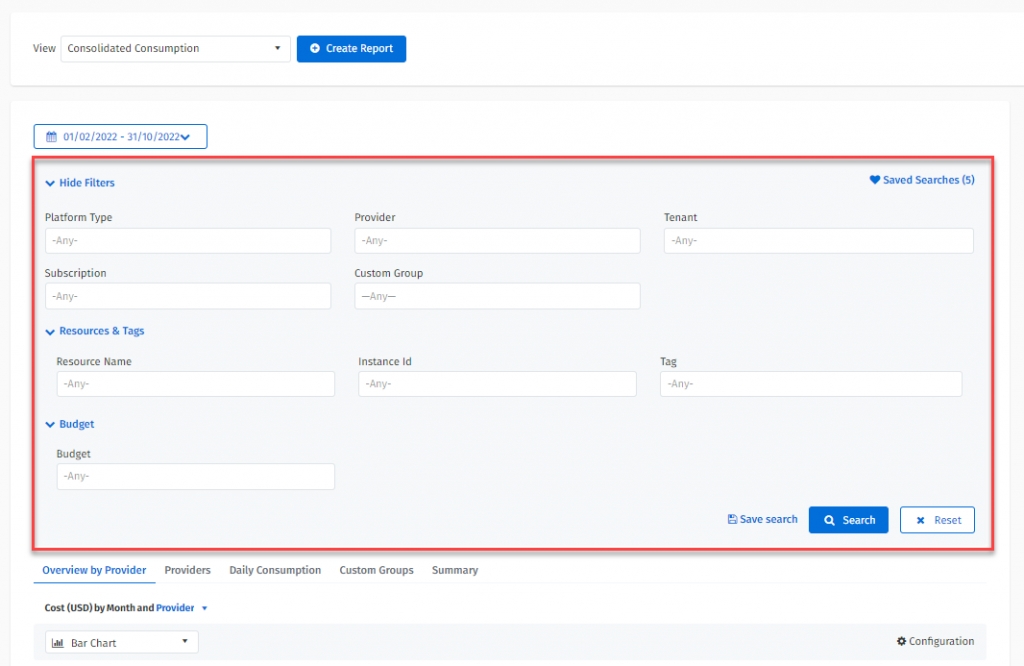1024x666 pixels.
Task: Click the calendar icon in date range
Action: [52, 137]
